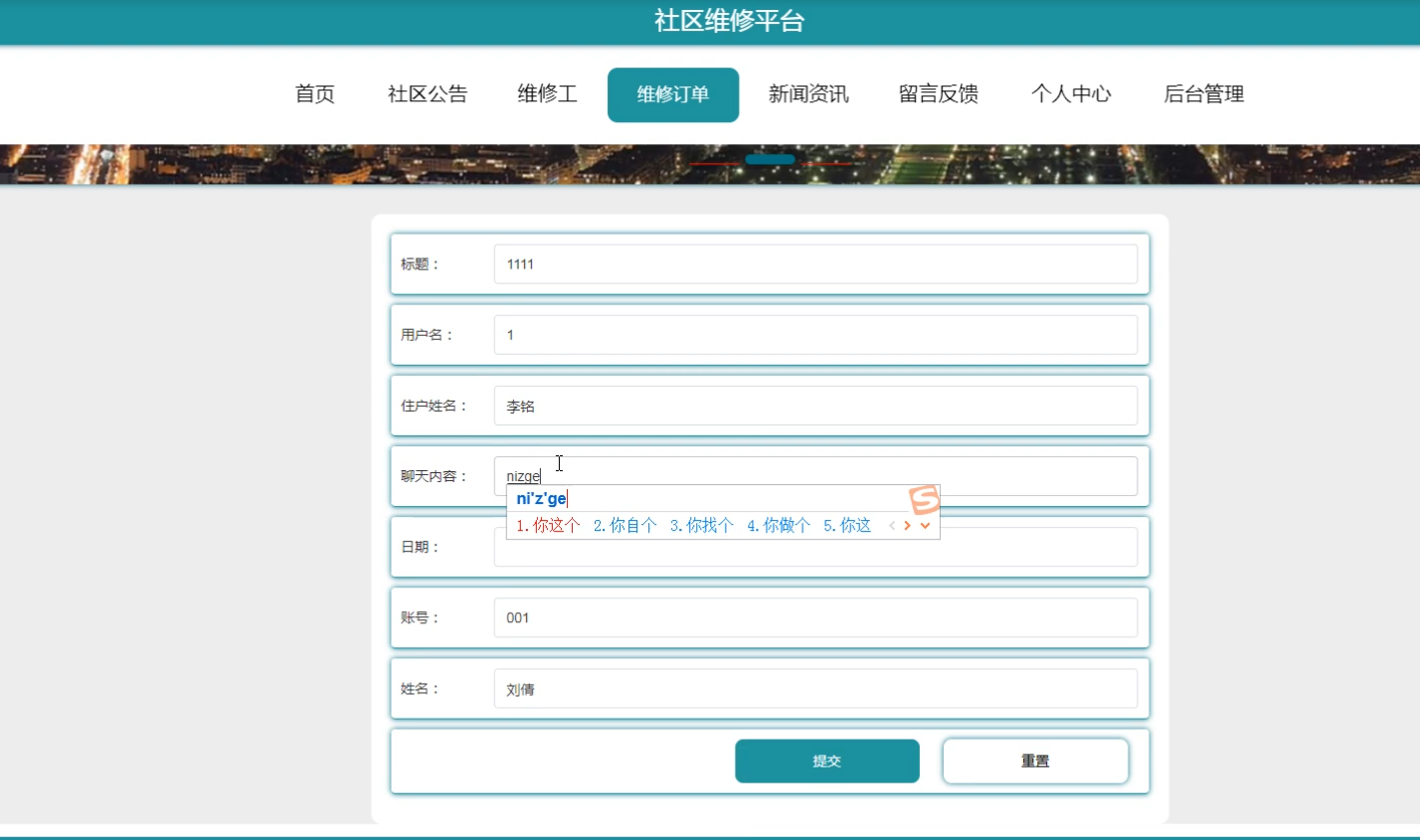
Task: Choose candidate 1 你这个
Action: (x=548, y=526)
